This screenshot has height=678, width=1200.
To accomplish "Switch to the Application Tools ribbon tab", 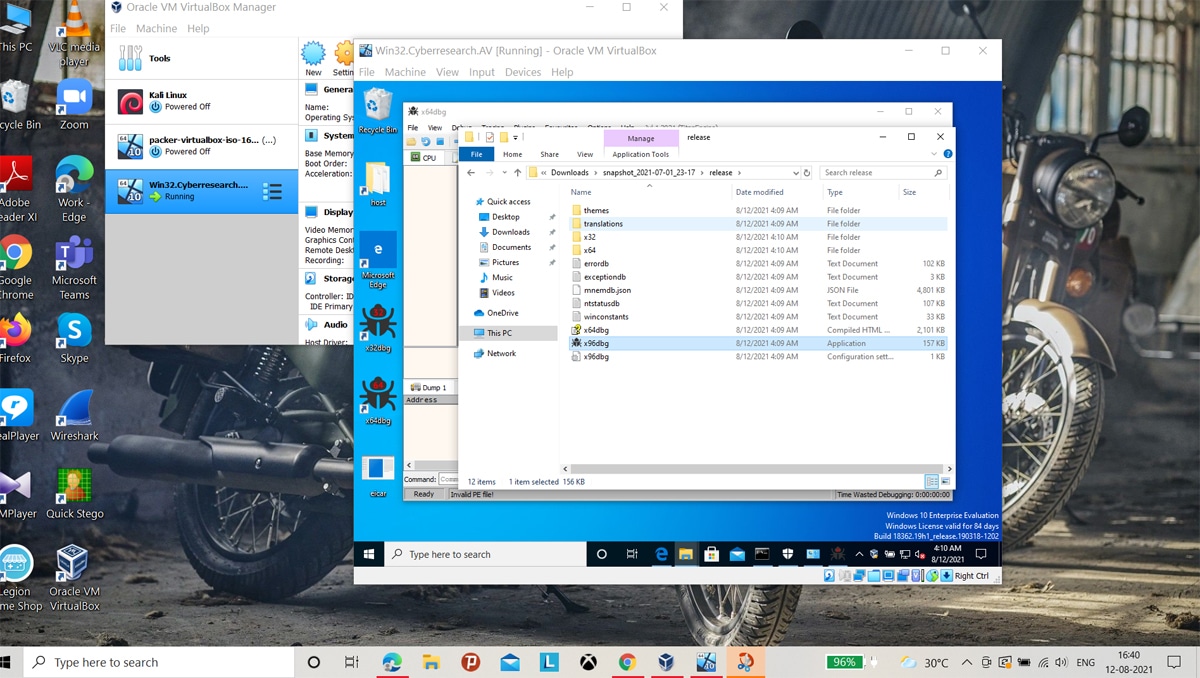I will (x=640, y=154).
